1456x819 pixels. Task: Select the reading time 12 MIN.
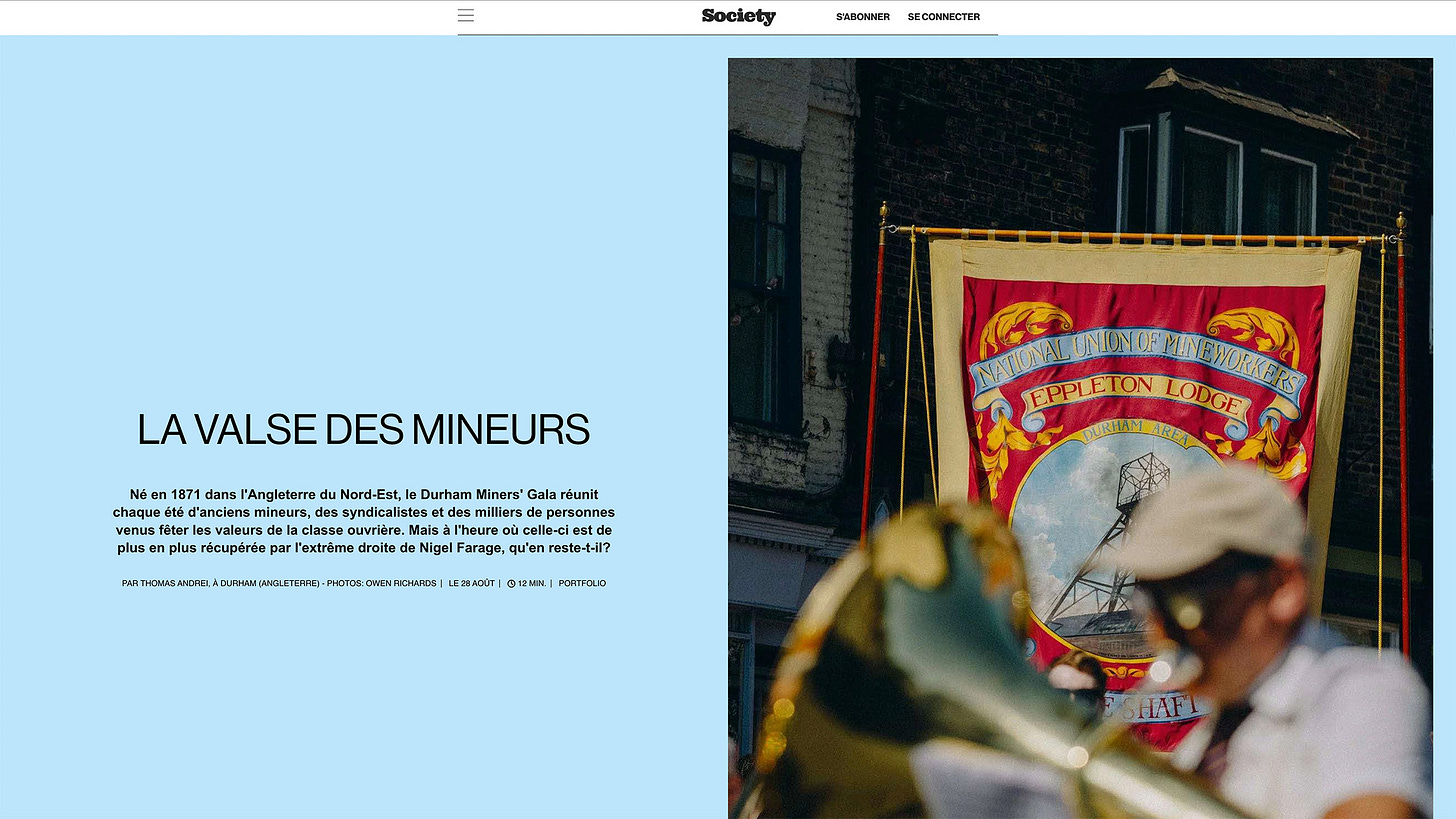[x=532, y=583]
